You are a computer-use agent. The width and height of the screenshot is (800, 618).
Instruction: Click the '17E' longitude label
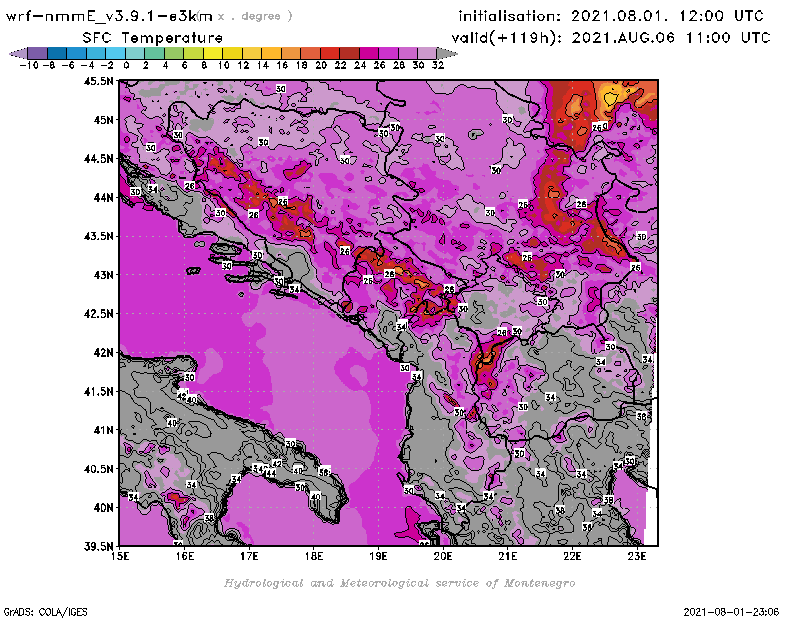[249, 556]
